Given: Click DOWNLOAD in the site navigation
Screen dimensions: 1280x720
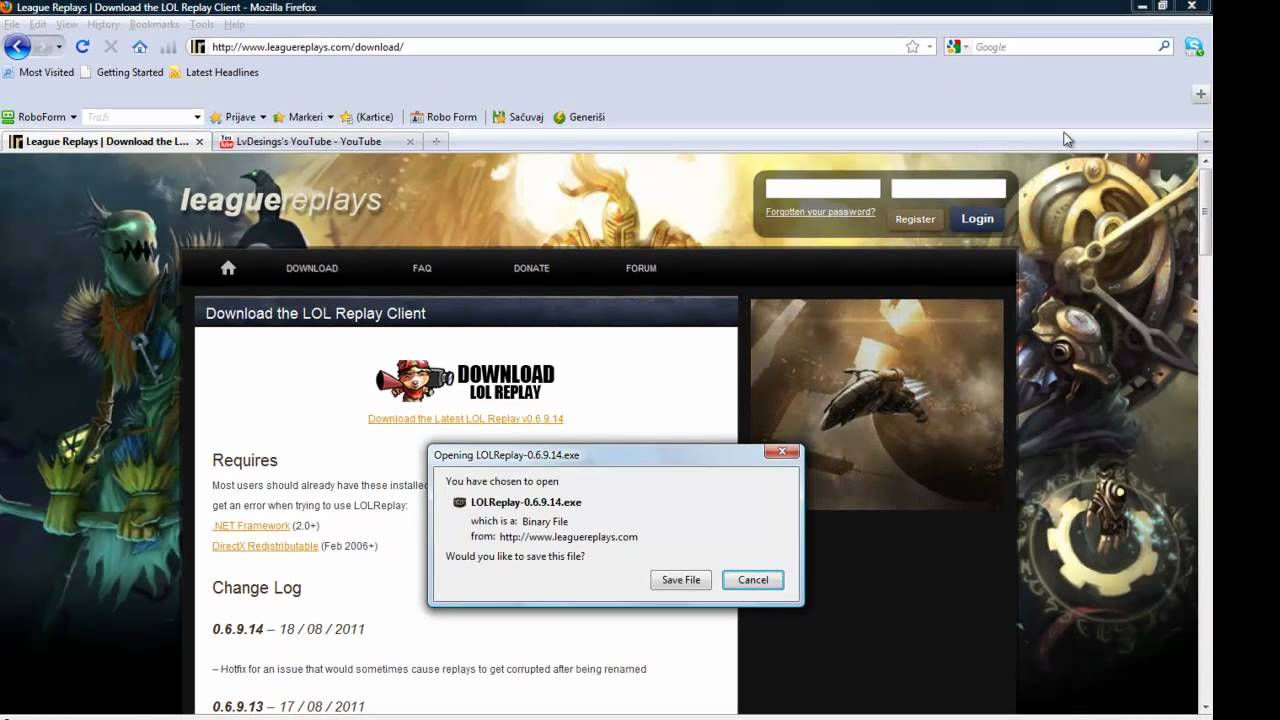Looking at the screenshot, I should 312,268.
